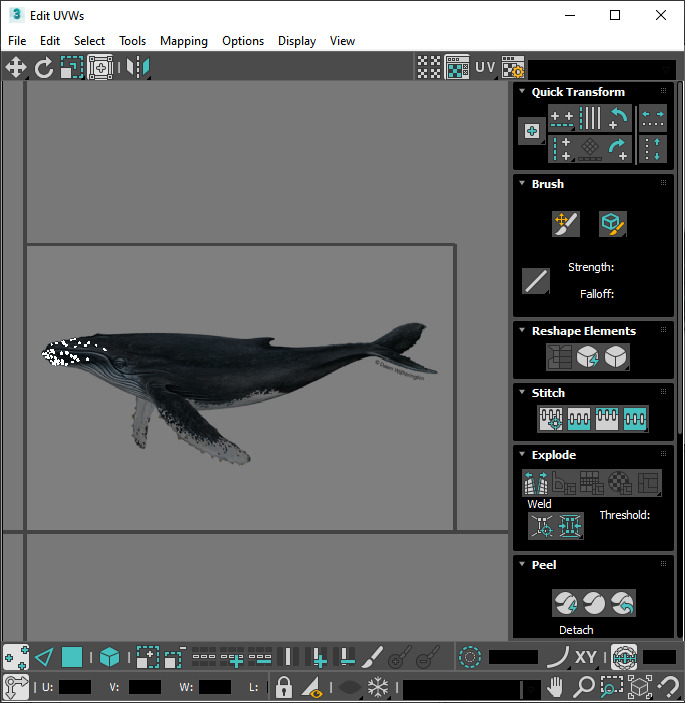Click the Break explode icon
The height and width of the screenshot is (703, 685).
[536, 483]
